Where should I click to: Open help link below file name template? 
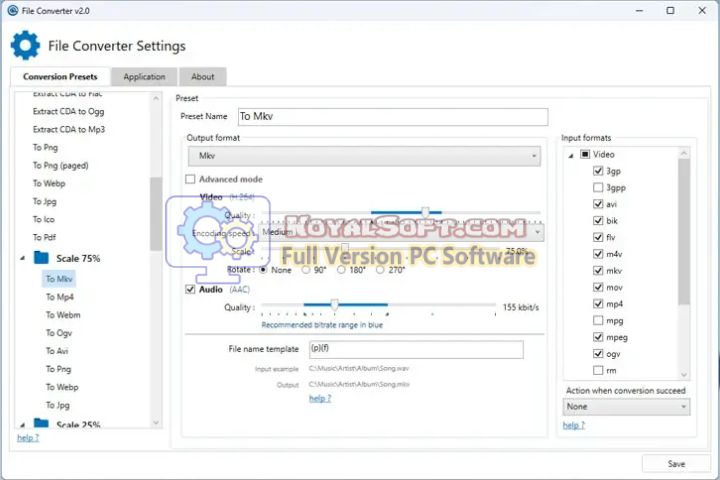tap(320, 398)
